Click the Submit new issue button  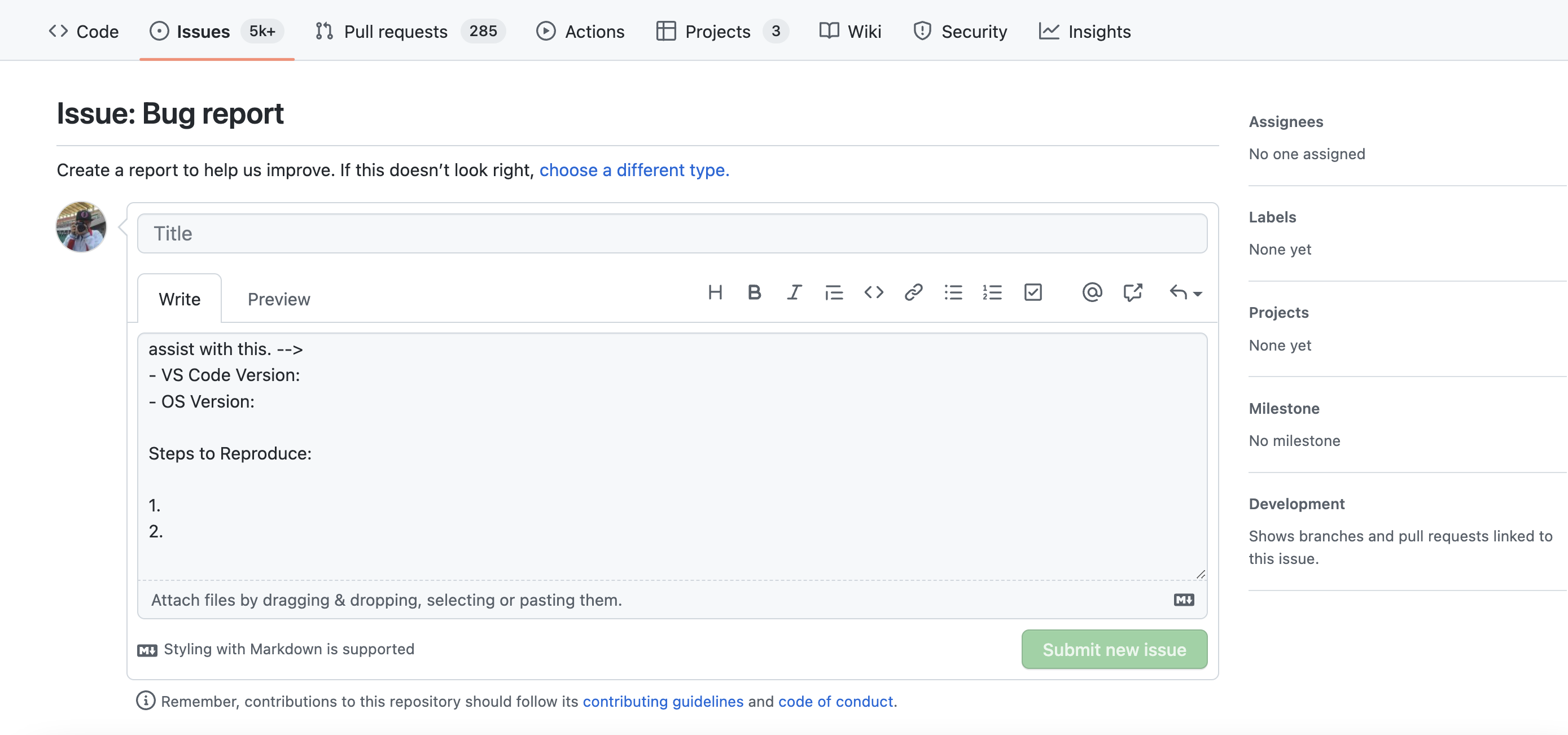1114,649
